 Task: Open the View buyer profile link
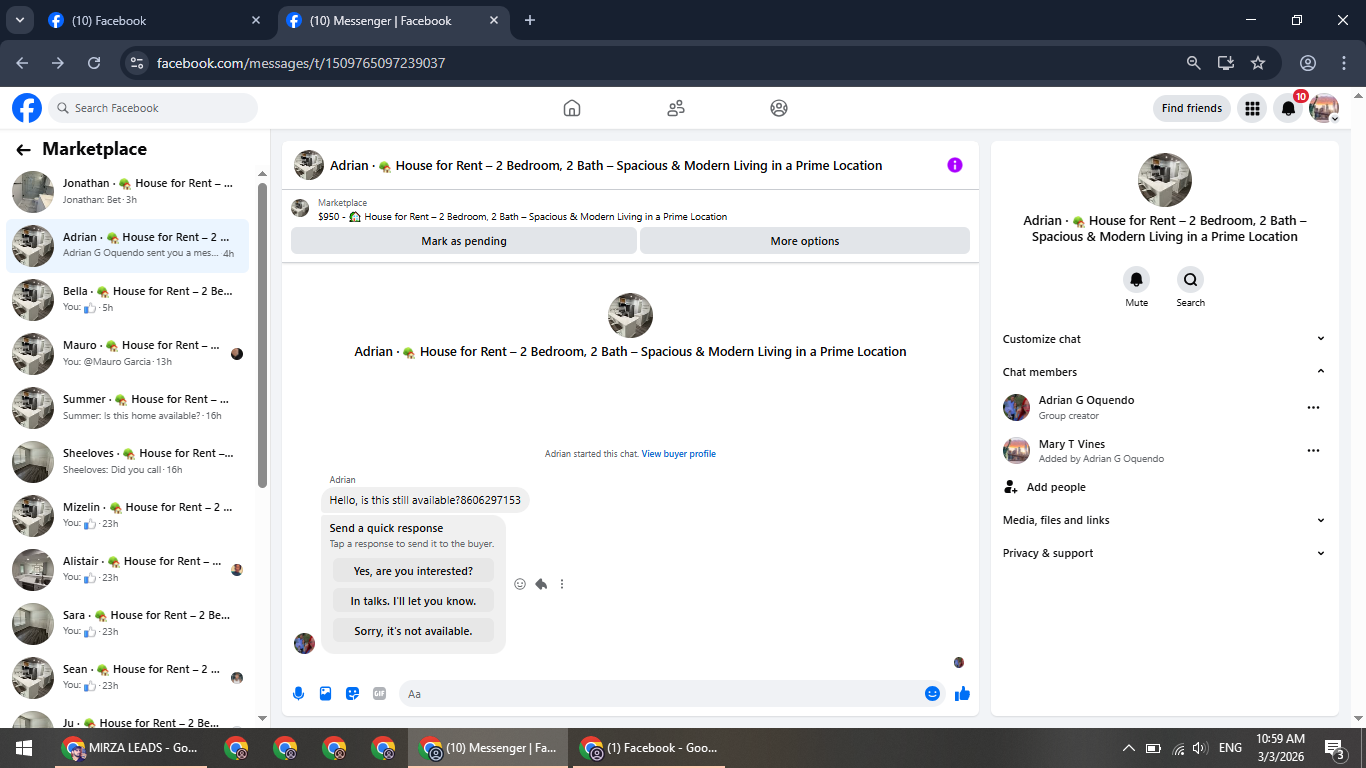tap(679, 454)
